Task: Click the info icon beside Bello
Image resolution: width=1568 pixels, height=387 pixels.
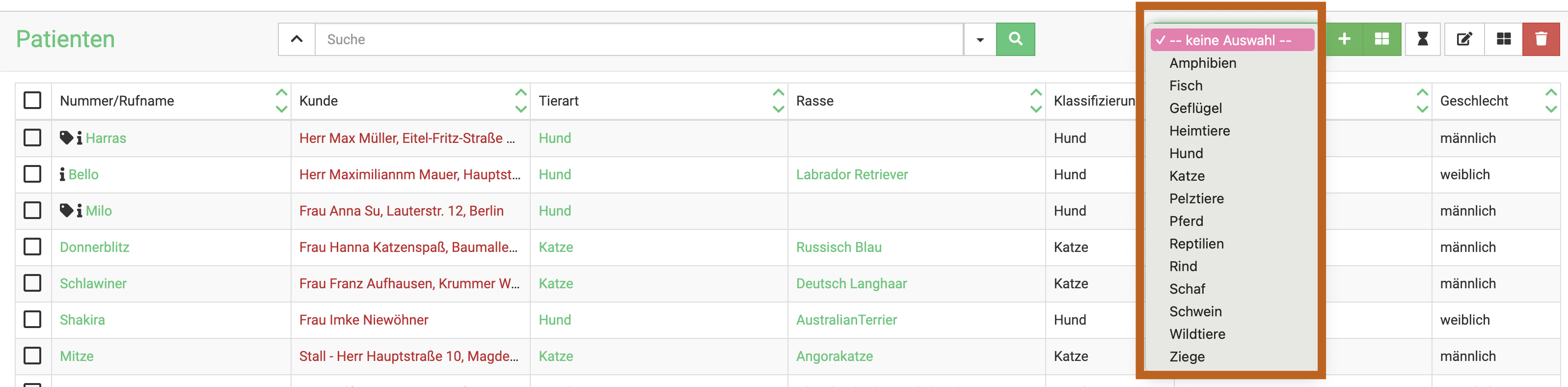Action: click(62, 175)
